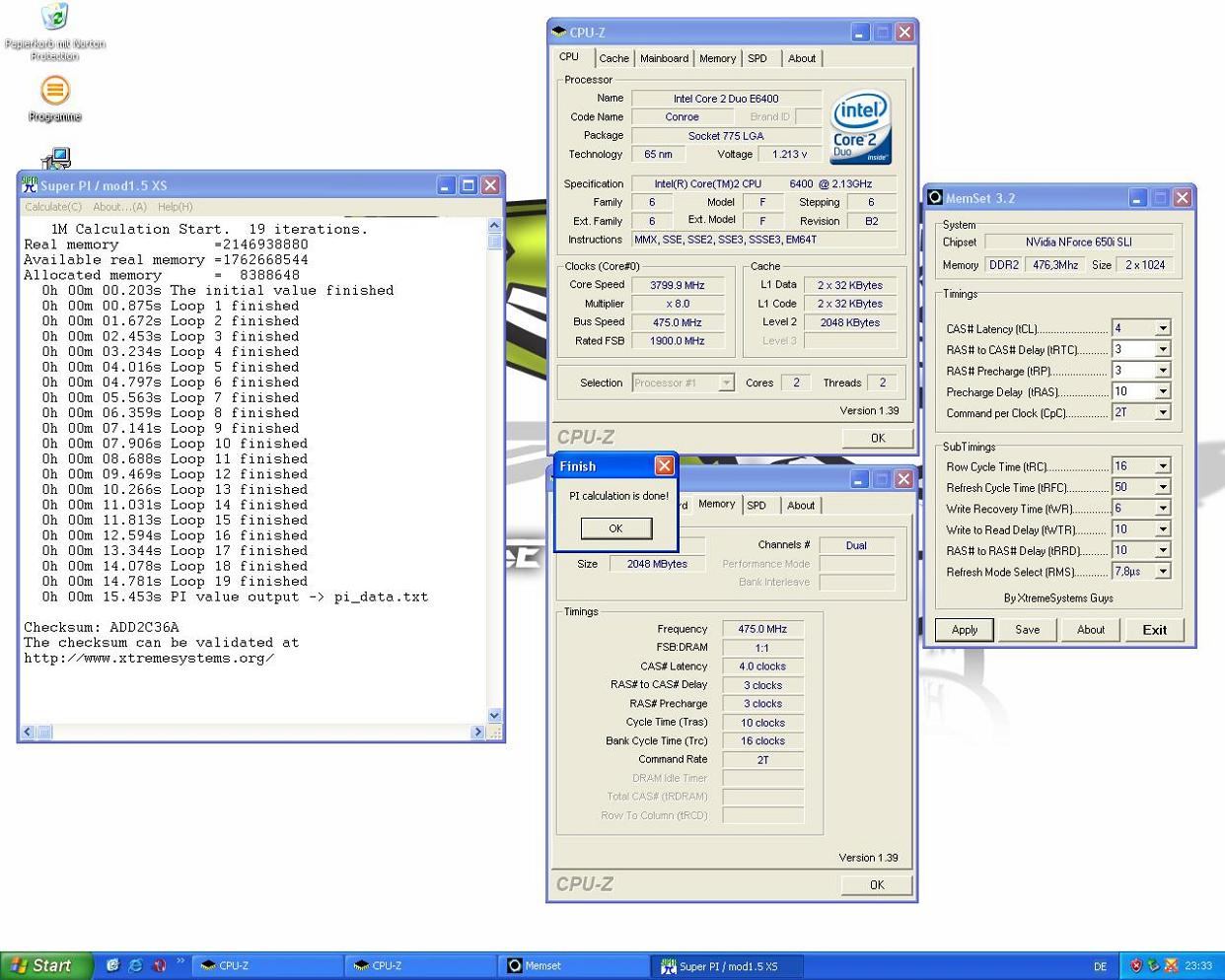Click the green tray icon next to the shield
Screen dimensions: 1225x980
point(1153,966)
